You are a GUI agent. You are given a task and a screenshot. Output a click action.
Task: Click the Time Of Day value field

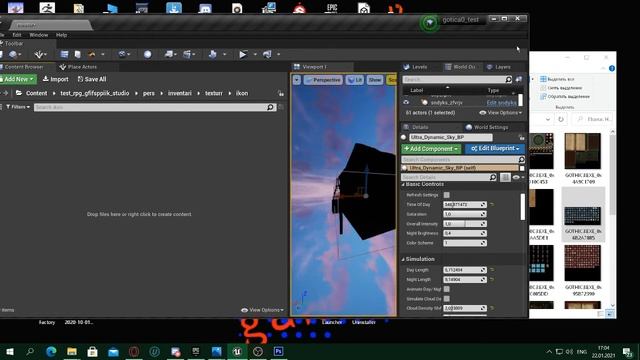pos(465,204)
